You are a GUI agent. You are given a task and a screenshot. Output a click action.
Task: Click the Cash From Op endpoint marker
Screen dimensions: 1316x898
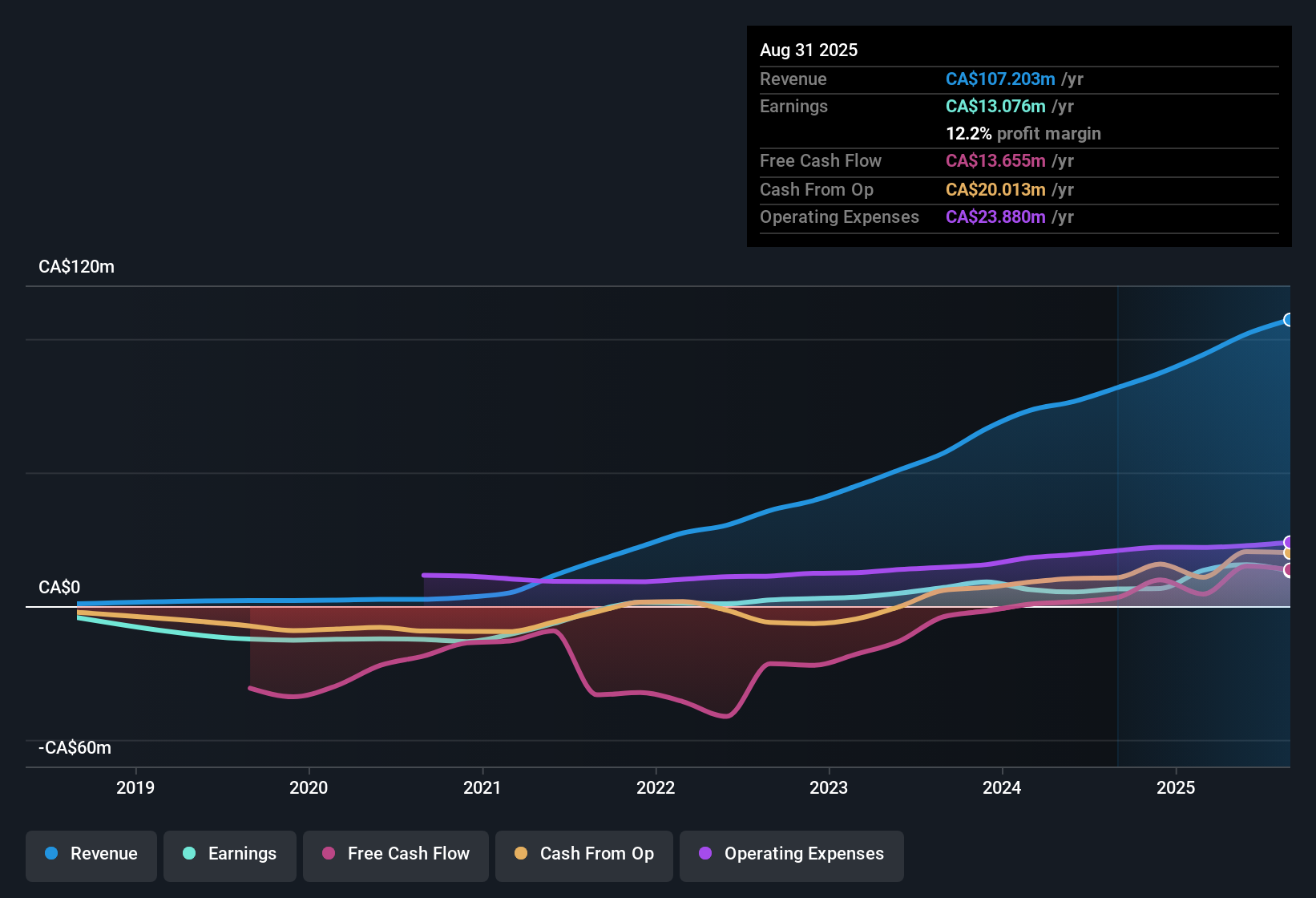pos(1289,553)
